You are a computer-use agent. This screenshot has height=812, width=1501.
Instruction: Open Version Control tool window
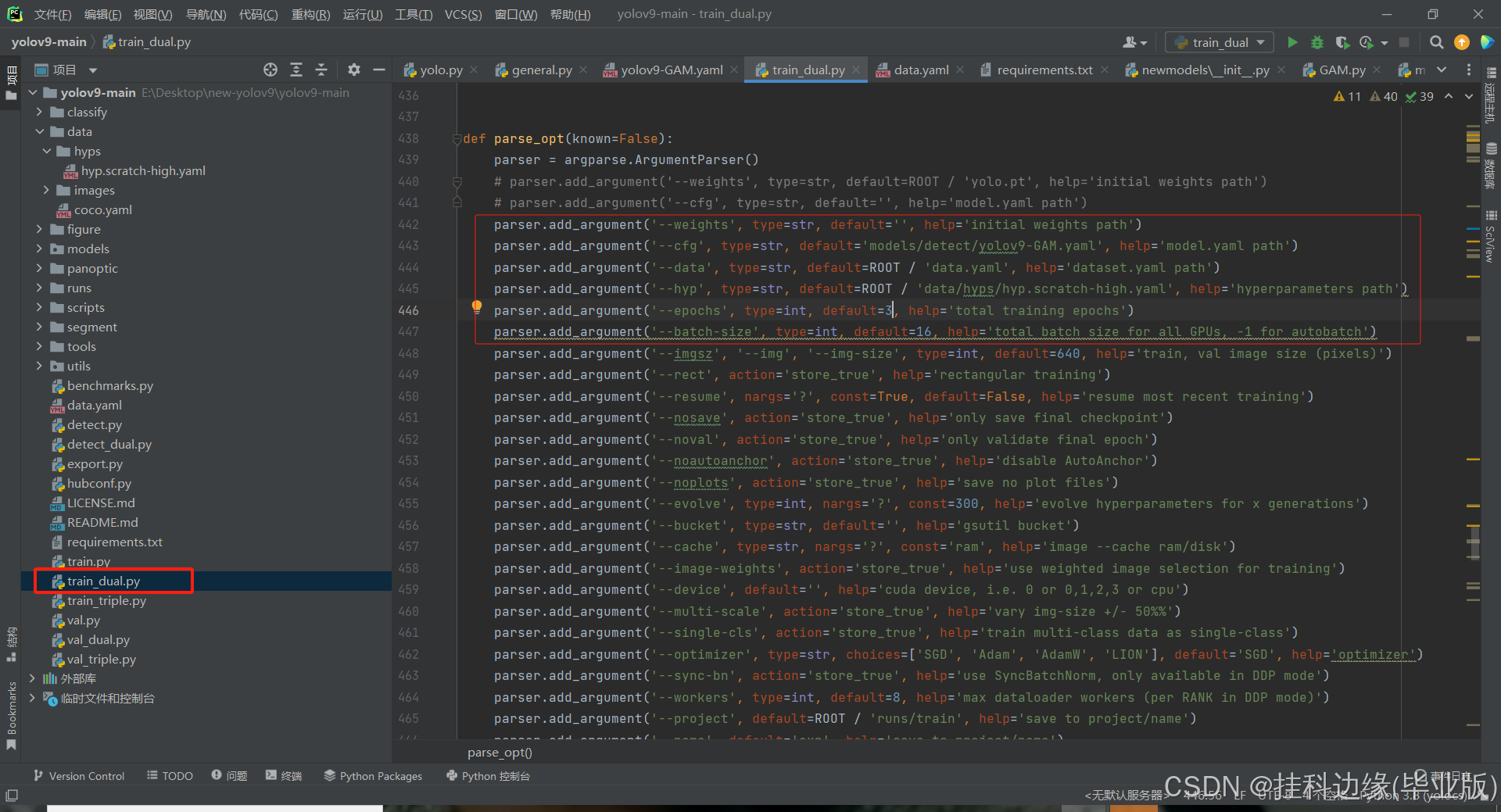79,776
